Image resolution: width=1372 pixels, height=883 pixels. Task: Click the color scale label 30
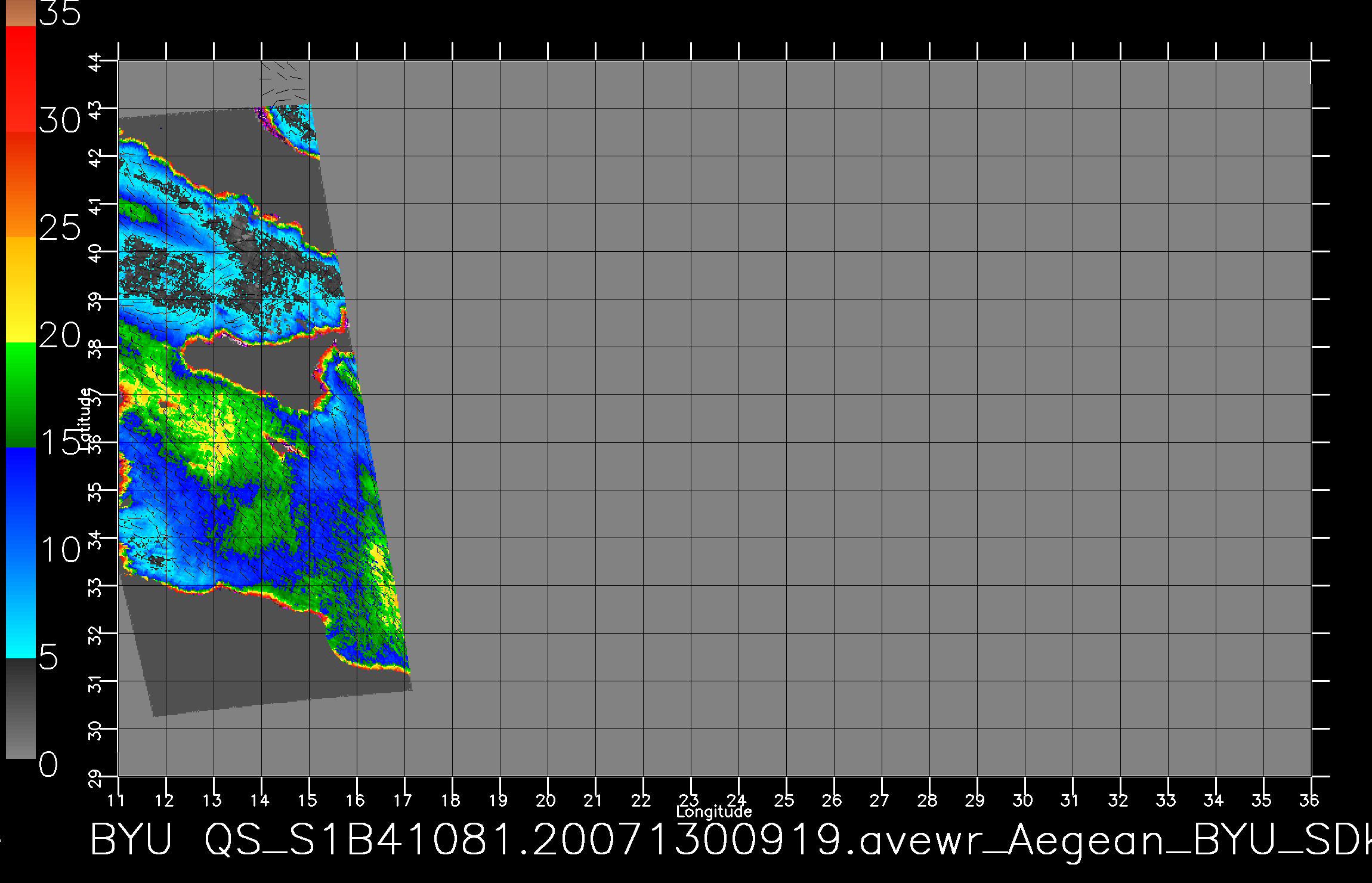point(60,121)
